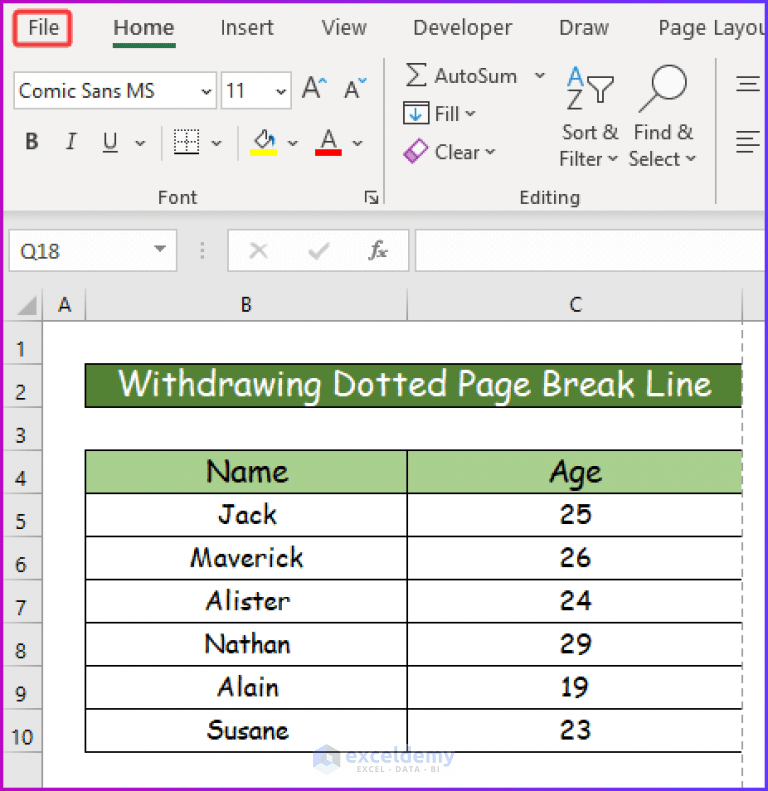Toggle bold formatting
The width and height of the screenshot is (768, 791).
click(32, 142)
